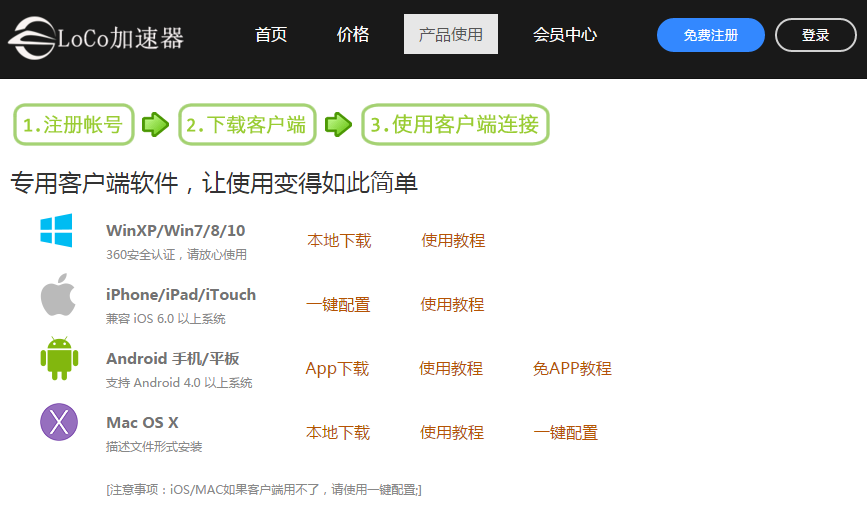Image resolution: width=867 pixels, height=519 pixels.
Task: Select the 产品使用 tab
Action: click(451, 34)
